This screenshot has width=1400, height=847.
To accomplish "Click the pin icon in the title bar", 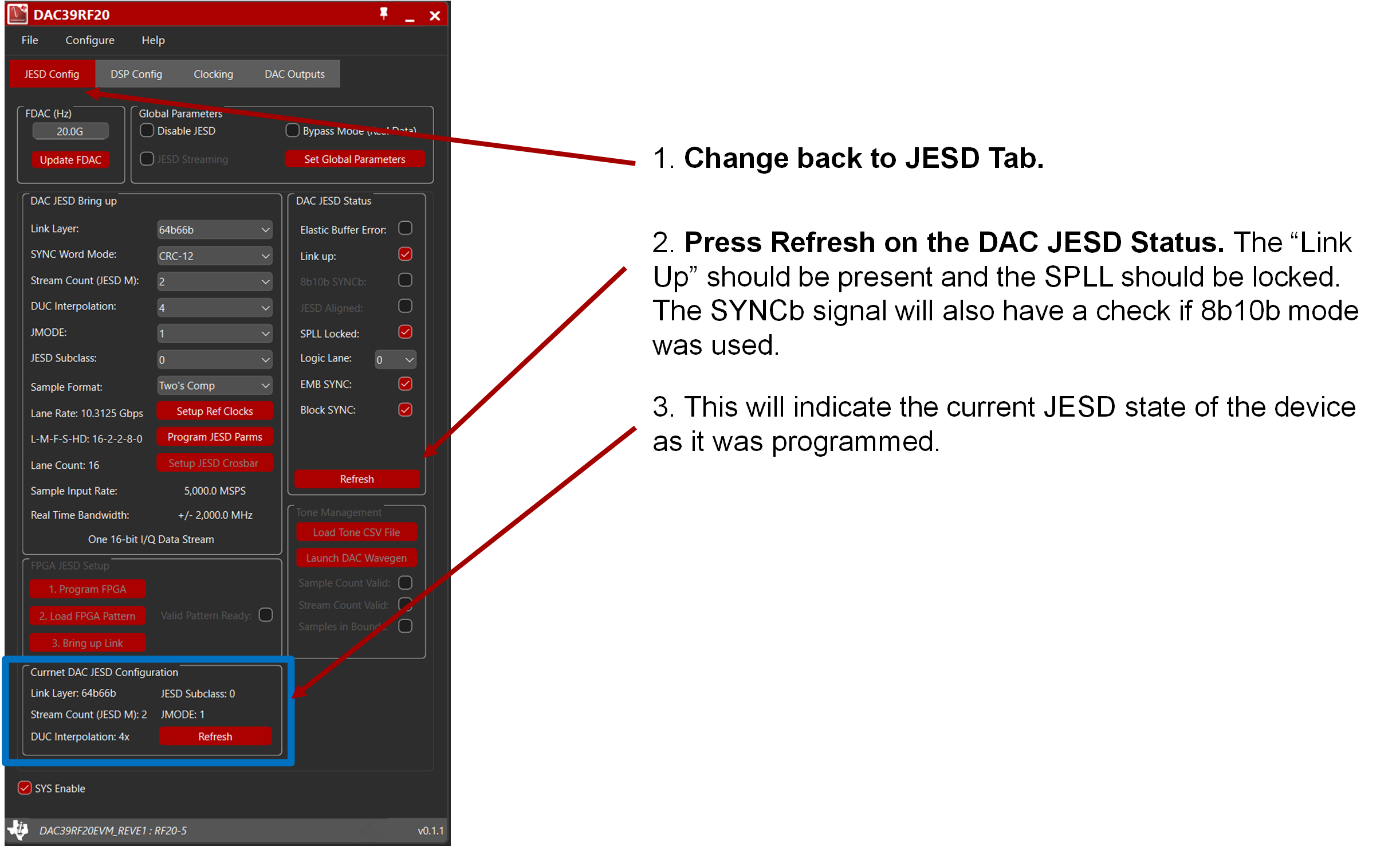I will click(384, 14).
